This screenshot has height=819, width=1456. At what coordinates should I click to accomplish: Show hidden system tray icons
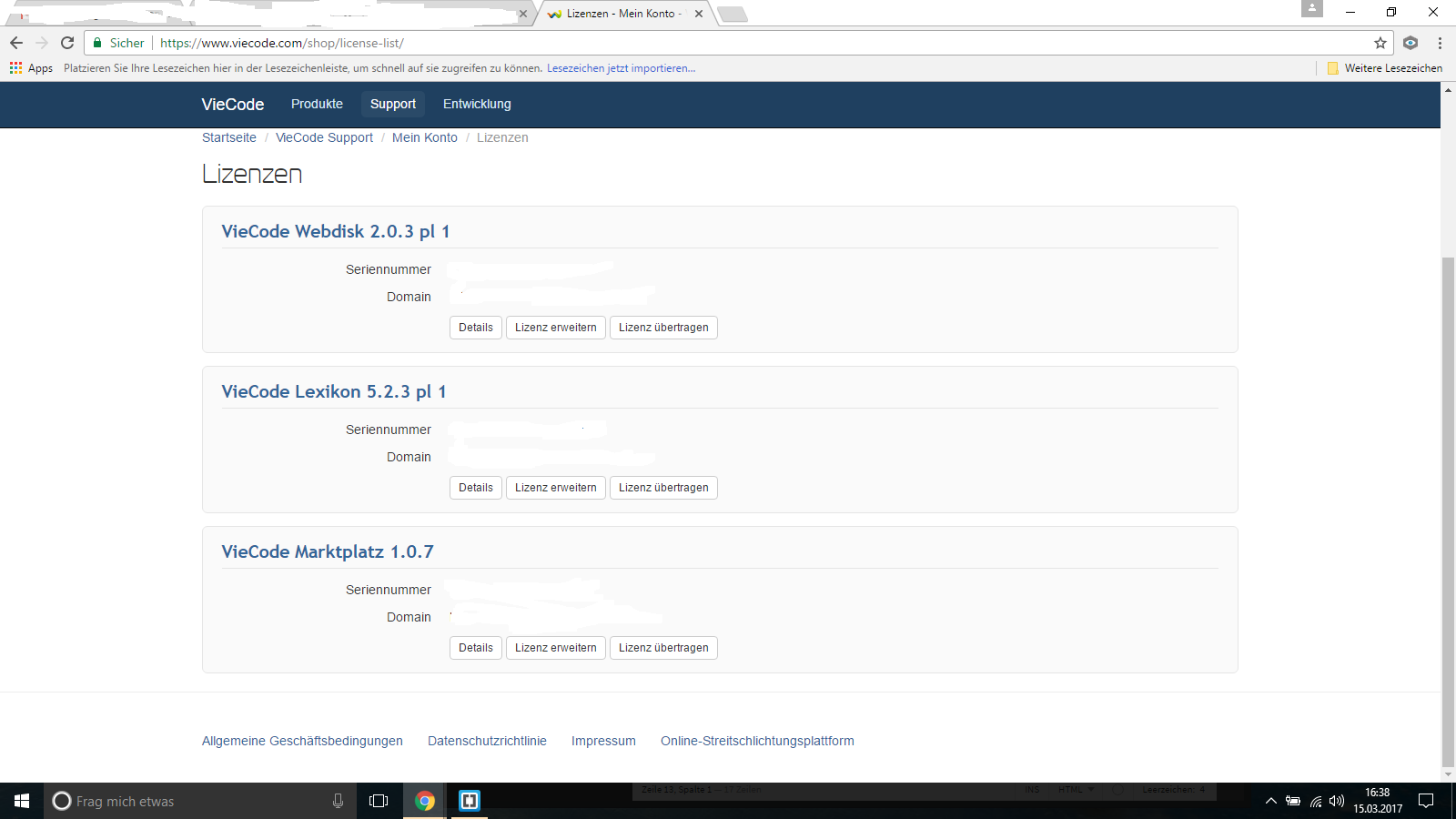pos(1270,801)
